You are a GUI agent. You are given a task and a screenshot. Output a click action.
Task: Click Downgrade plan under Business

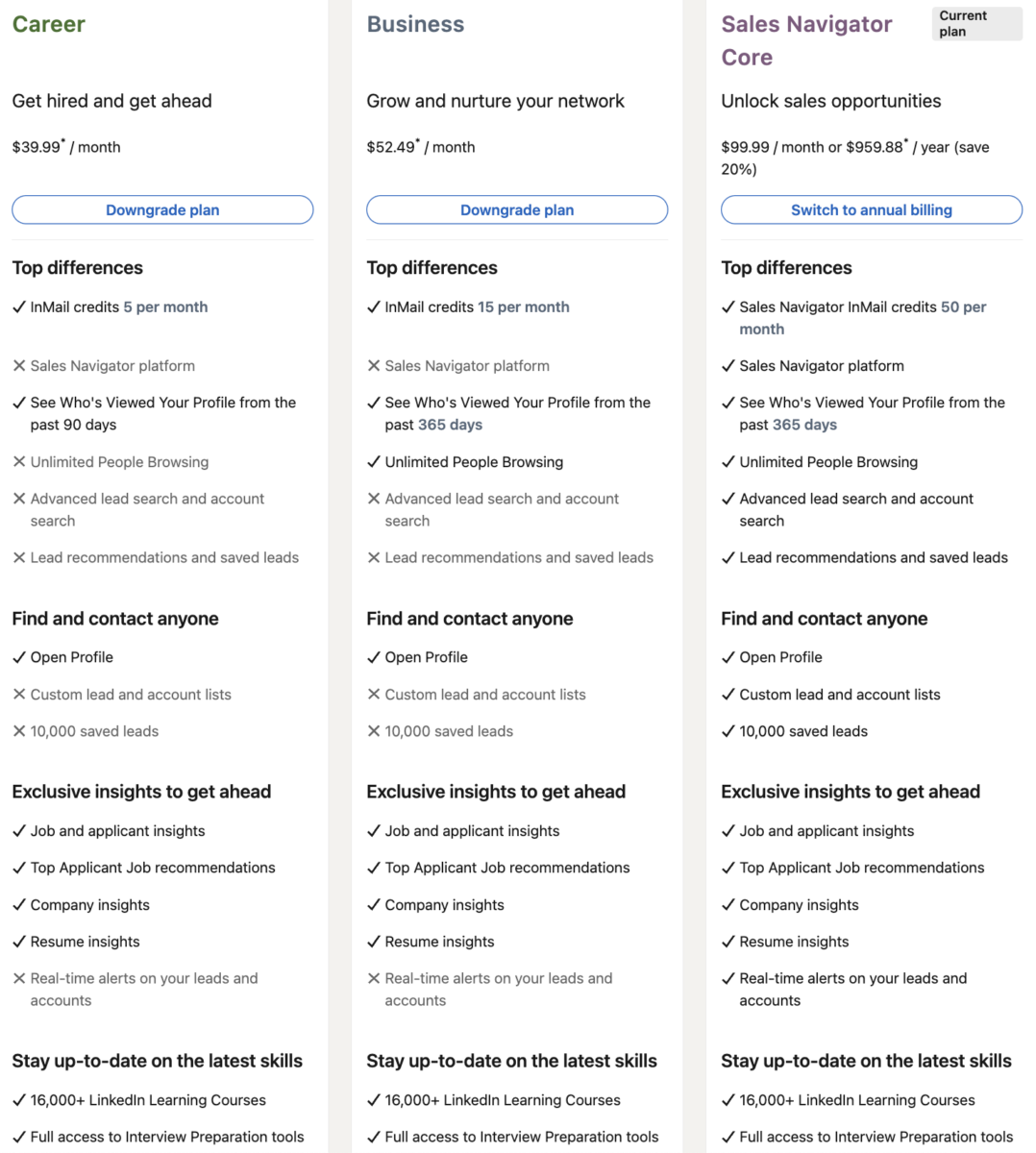tap(517, 210)
